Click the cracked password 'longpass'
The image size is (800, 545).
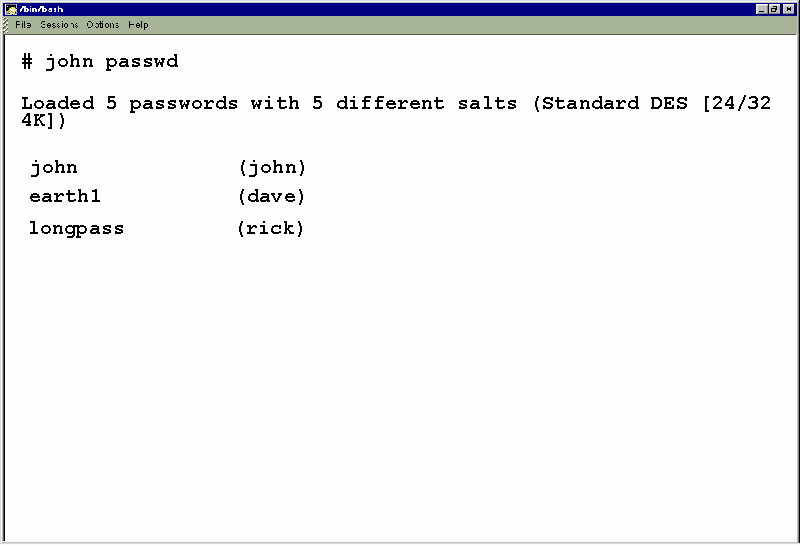76,228
